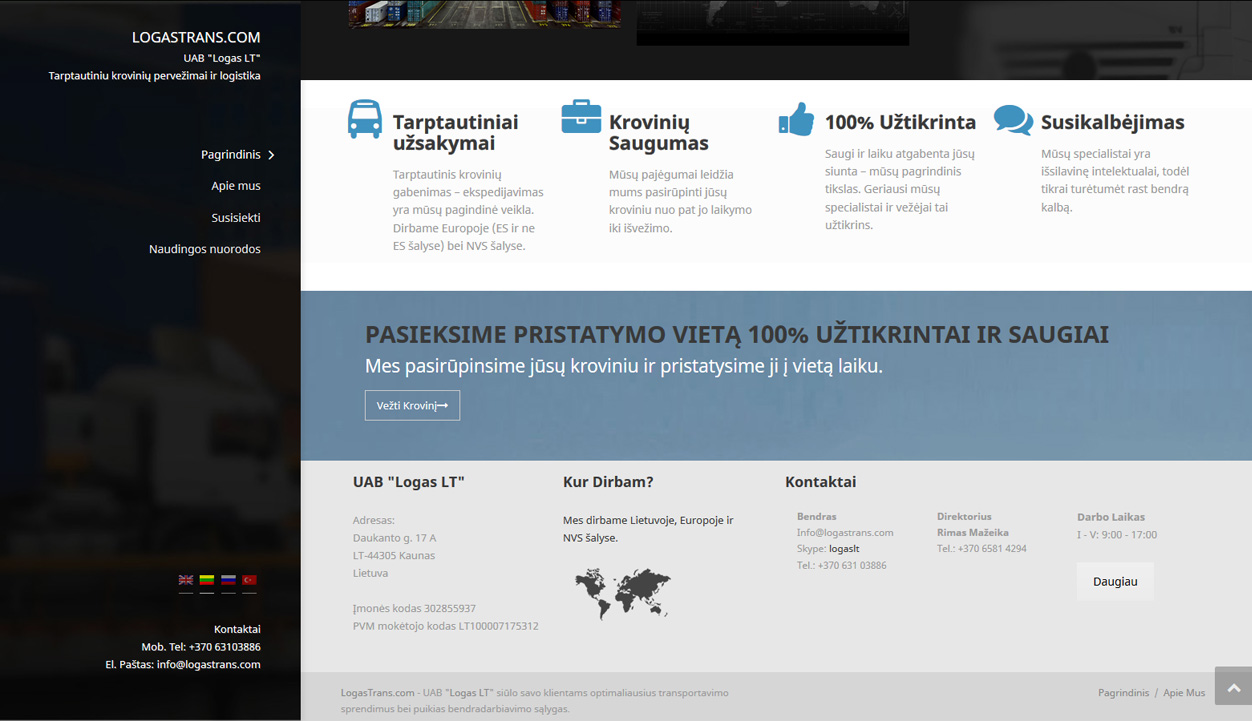Click the Kontaktai footer heading
This screenshot has width=1252, height=721.
click(820, 482)
